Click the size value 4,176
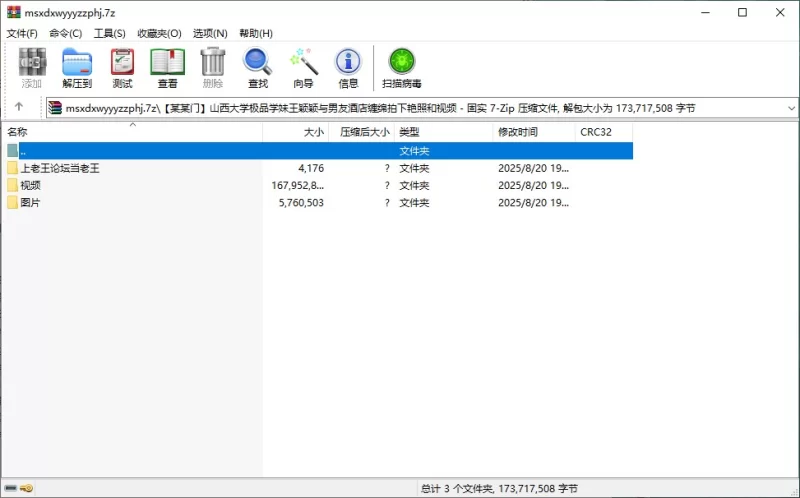The image size is (800, 498). pyautogui.click(x=311, y=168)
